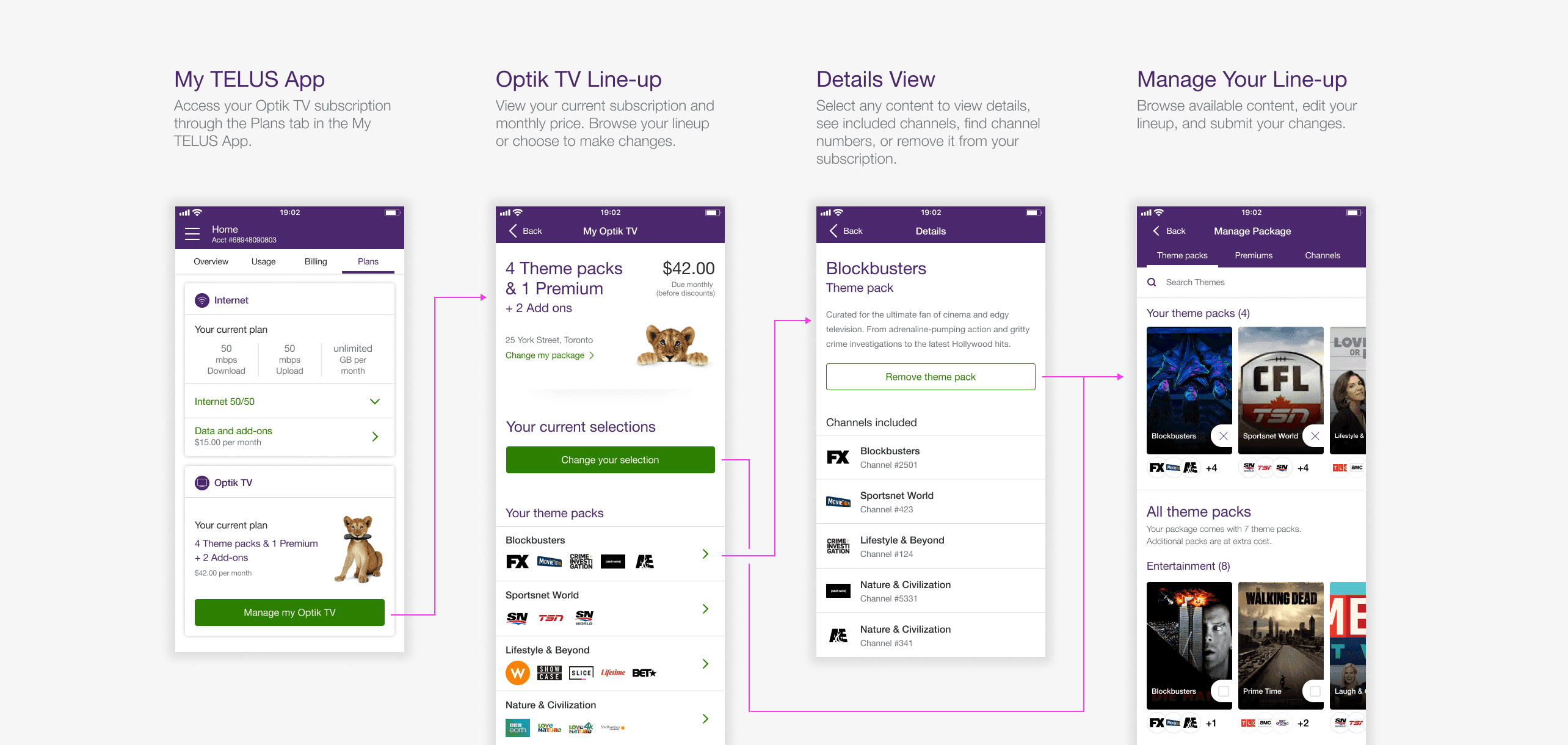Image resolution: width=1568 pixels, height=745 pixels.
Task: Check the Blockbusters checkbox in Entertainment
Action: click(1223, 691)
